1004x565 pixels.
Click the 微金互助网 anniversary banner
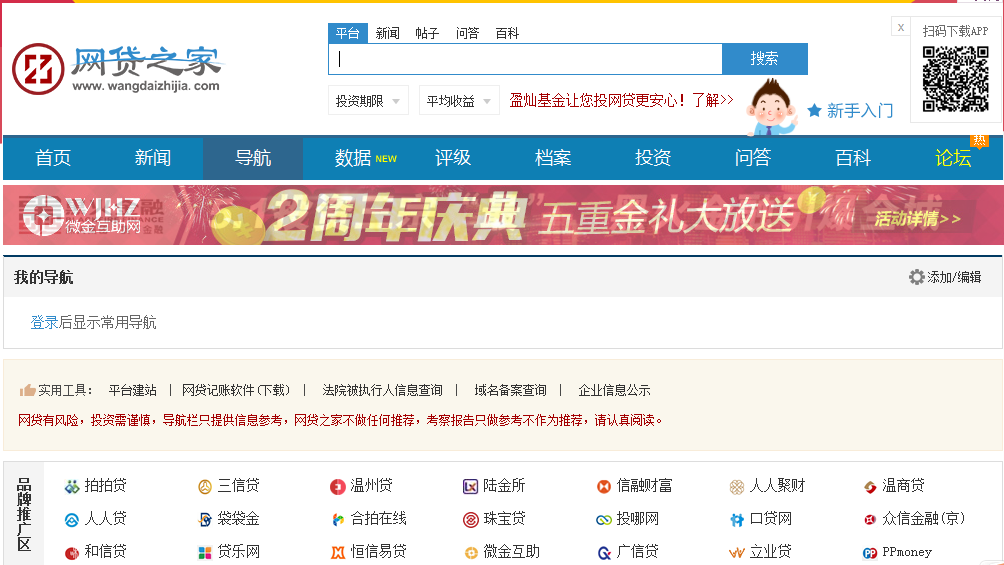[503, 215]
